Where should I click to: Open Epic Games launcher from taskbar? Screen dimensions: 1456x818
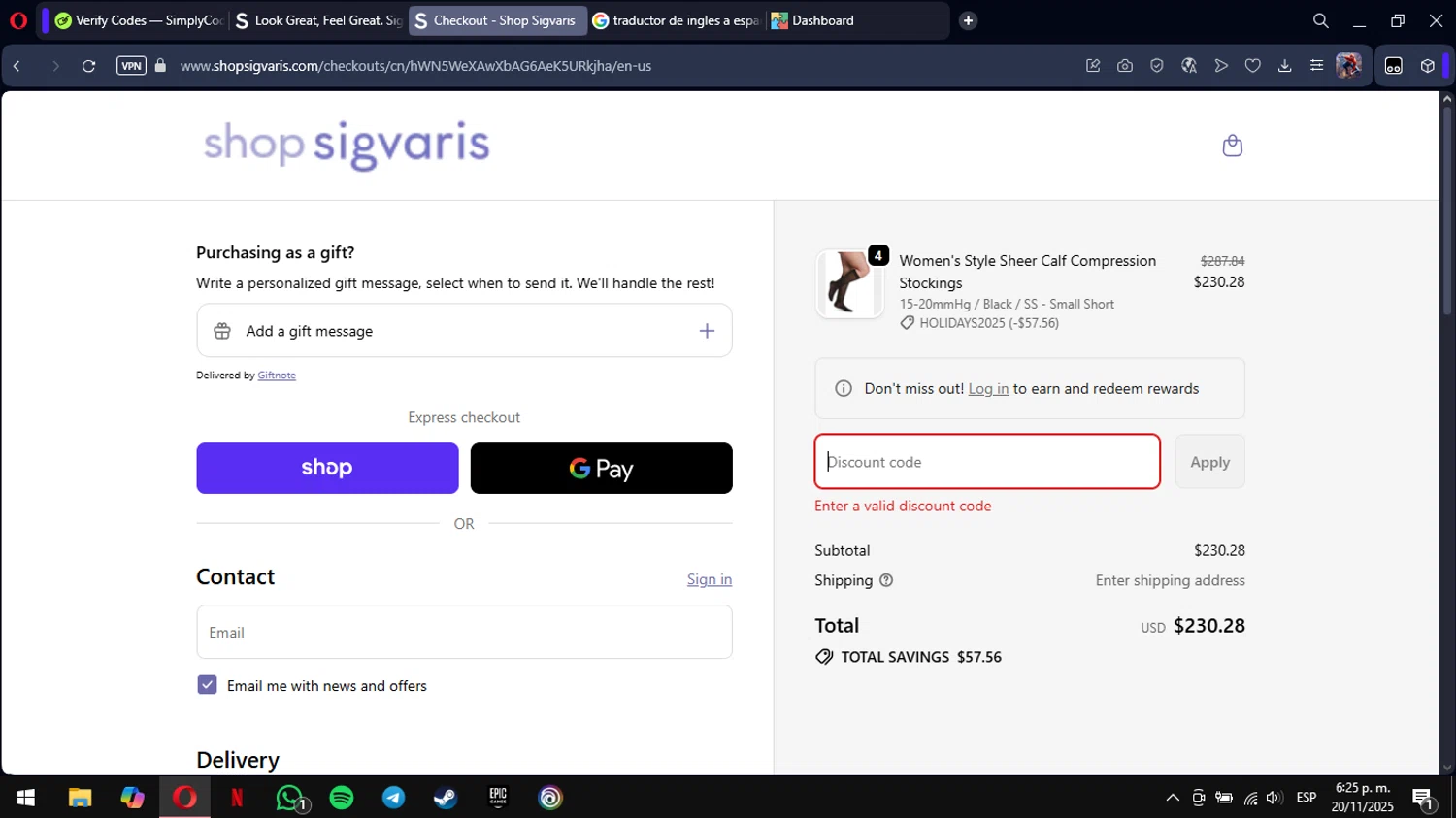[498, 798]
